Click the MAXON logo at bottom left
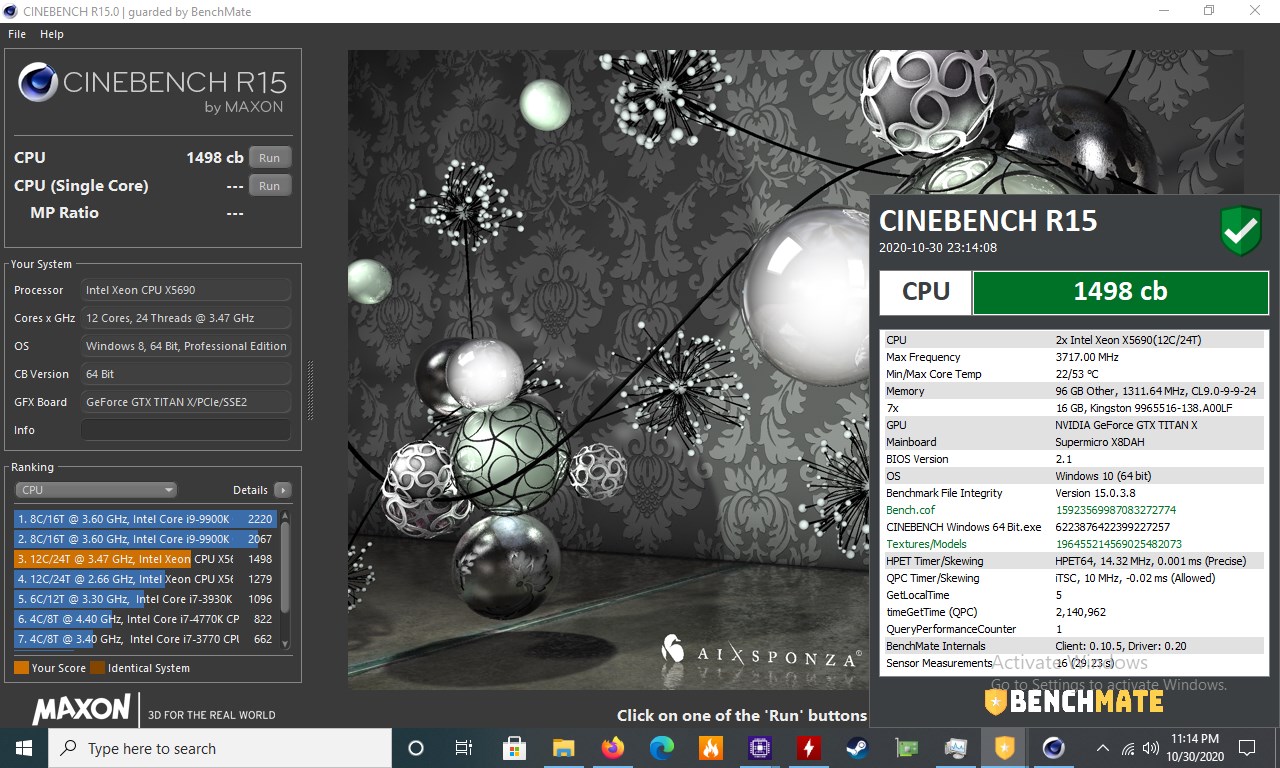Screen dimensions: 1280x768 81,709
